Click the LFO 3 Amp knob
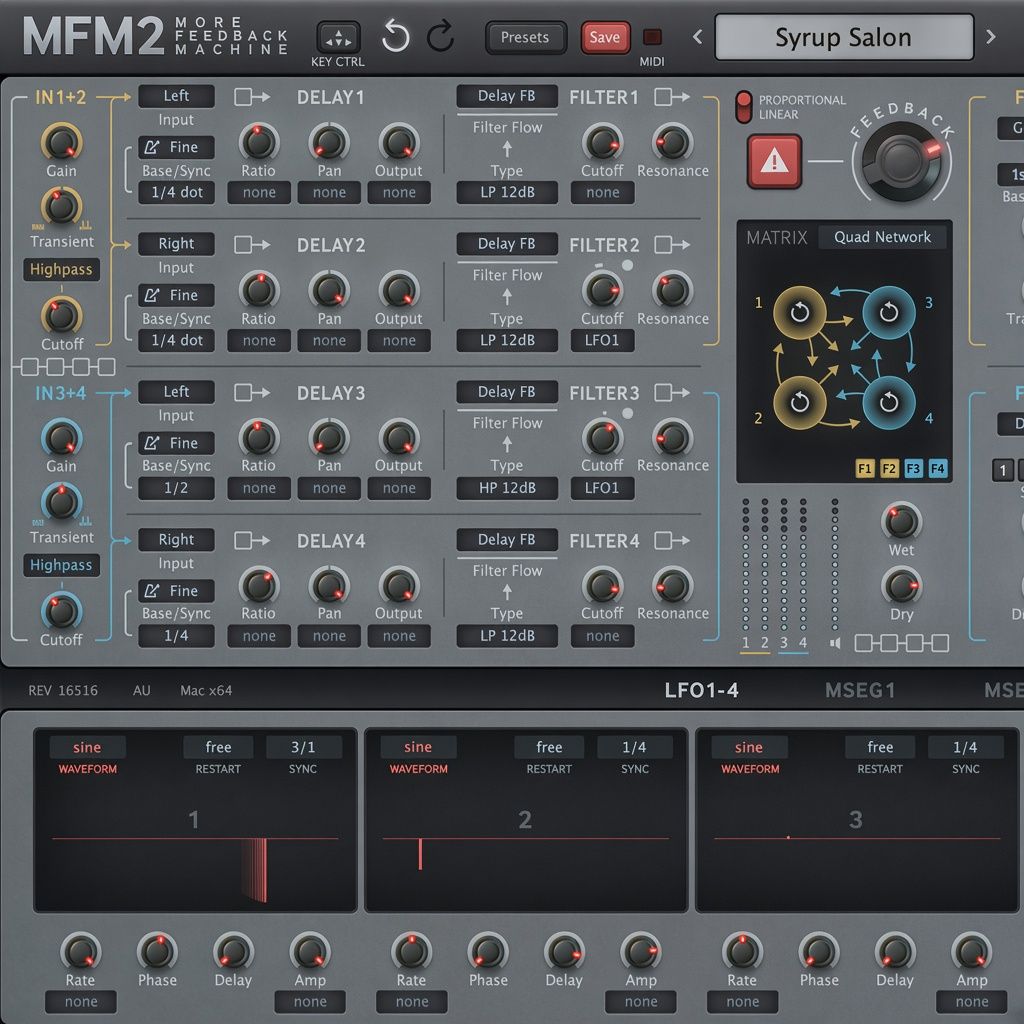 click(x=971, y=951)
